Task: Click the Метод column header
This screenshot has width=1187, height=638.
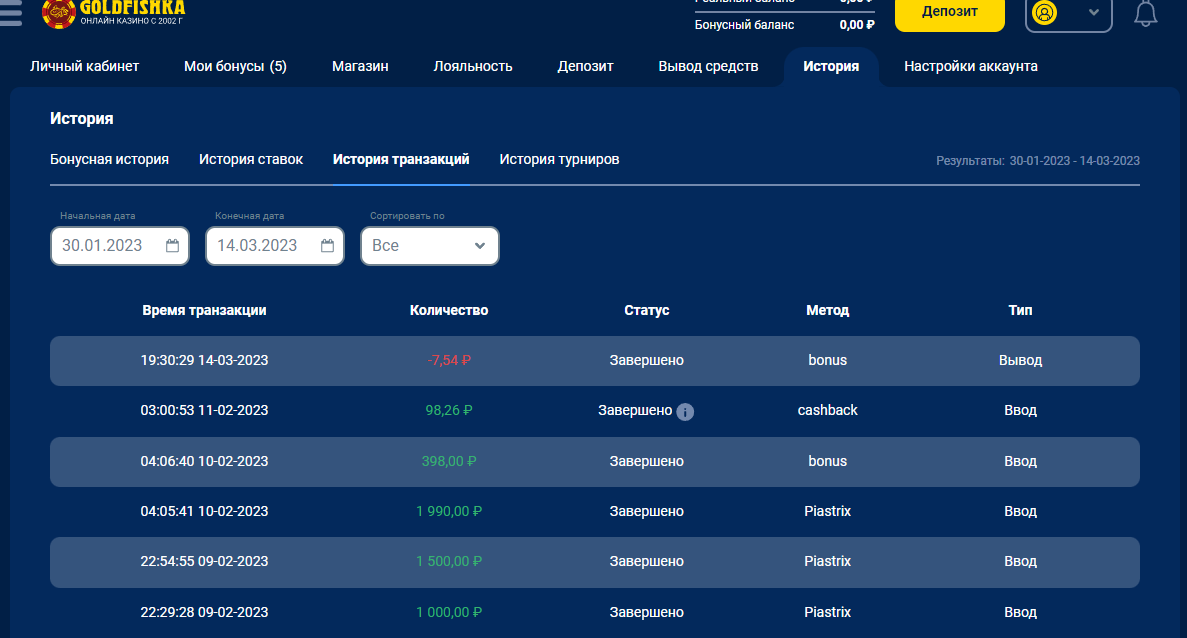Action: coord(827,310)
